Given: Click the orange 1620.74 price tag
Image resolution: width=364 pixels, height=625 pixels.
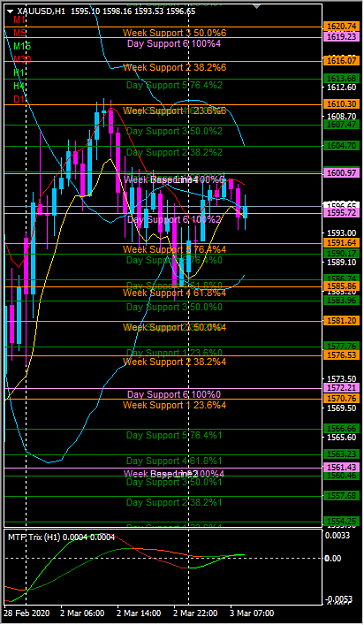Looking at the screenshot, I should [x=342, y=26].
